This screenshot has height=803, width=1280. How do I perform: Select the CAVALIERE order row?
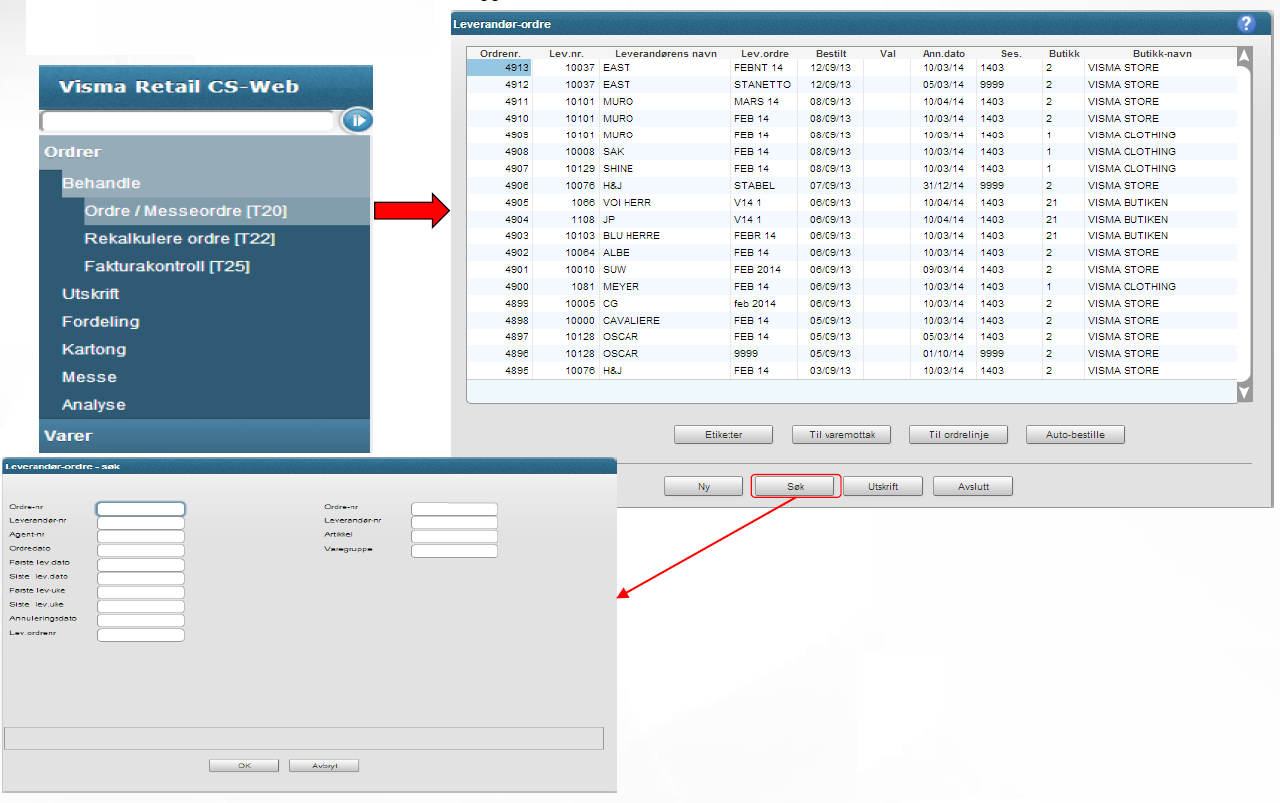pyautogui.click(x=852, y=320)
